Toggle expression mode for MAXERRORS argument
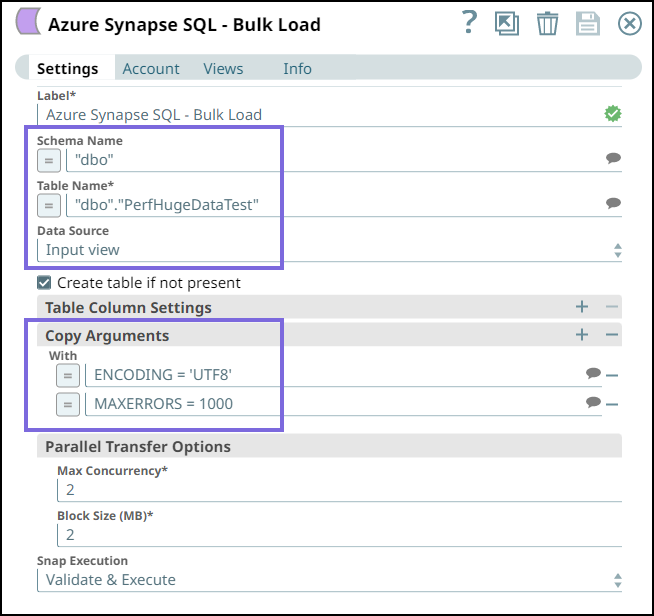 tap(68, 405)
